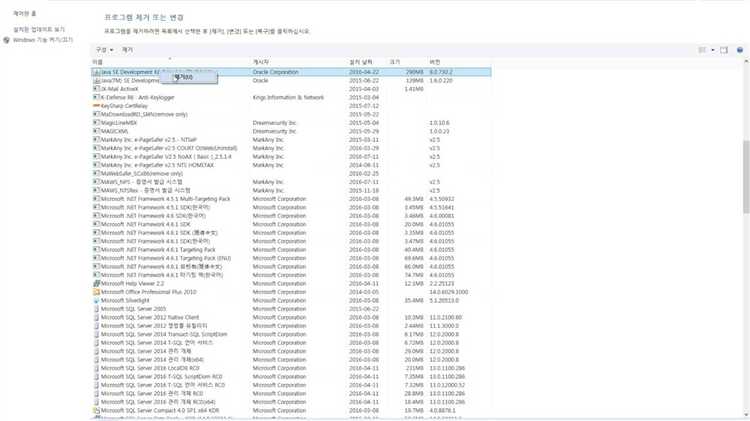This screenshot has height=421, width=750.
Task: Click the MAGICXML program icon
Action: [96, 131]
